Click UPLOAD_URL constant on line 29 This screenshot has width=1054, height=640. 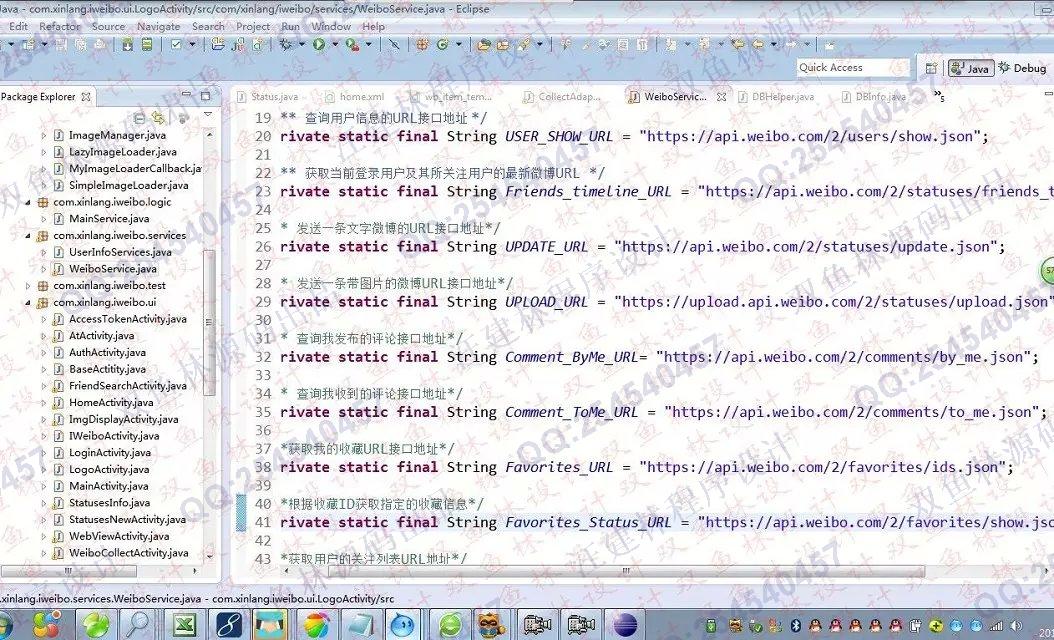tap(546, 302)
